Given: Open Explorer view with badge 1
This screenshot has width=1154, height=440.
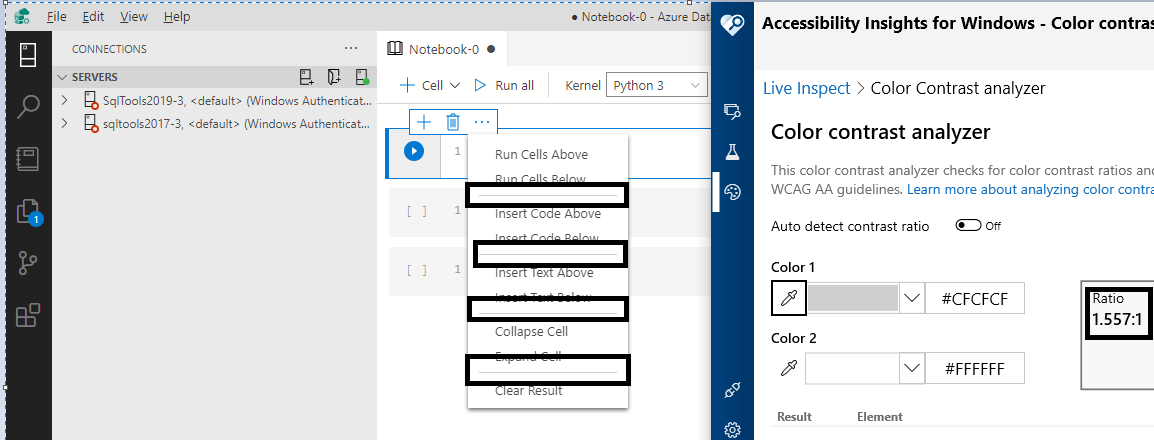Looking at the screenshot, I should pos(29,212).
